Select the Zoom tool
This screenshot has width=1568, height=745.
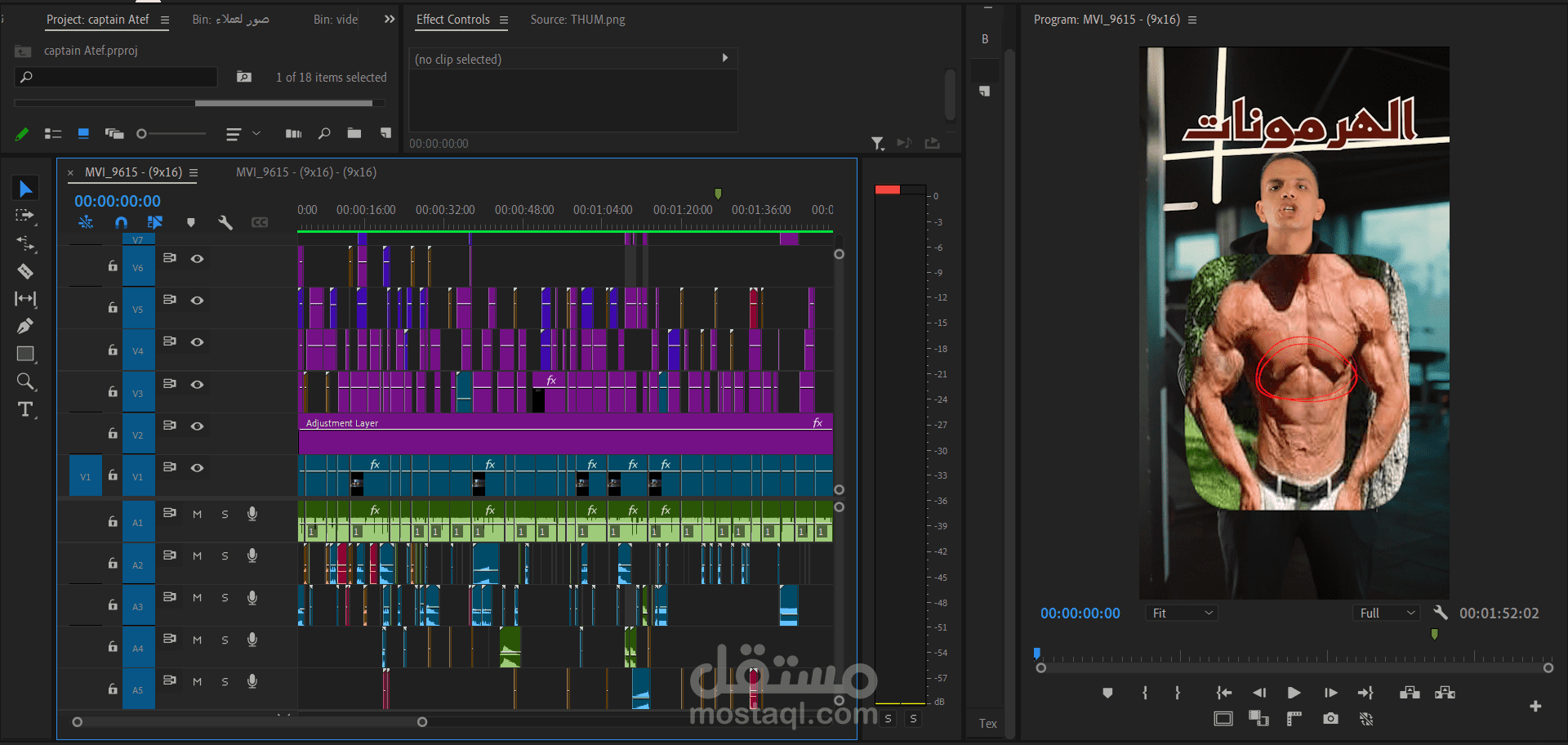[x=25, y=381]
